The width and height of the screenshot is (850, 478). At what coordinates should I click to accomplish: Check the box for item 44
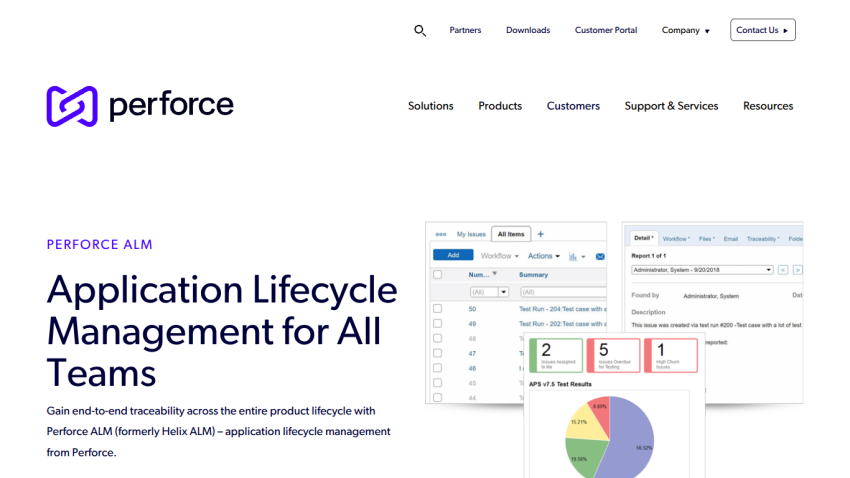point(437,397)
